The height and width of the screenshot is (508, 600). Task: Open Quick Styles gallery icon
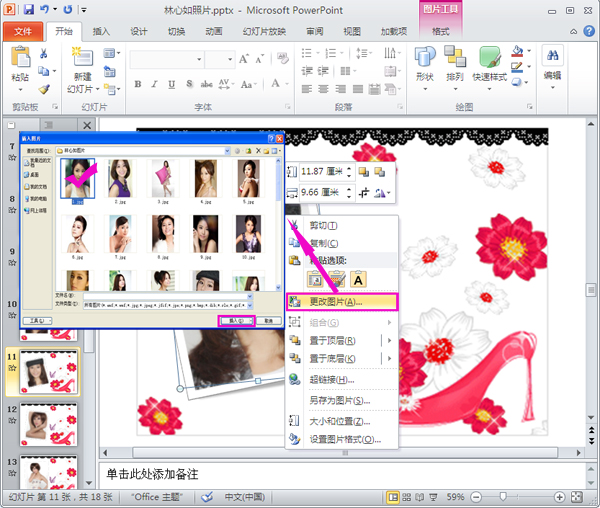pyautogui.click(x=489, y=57)
